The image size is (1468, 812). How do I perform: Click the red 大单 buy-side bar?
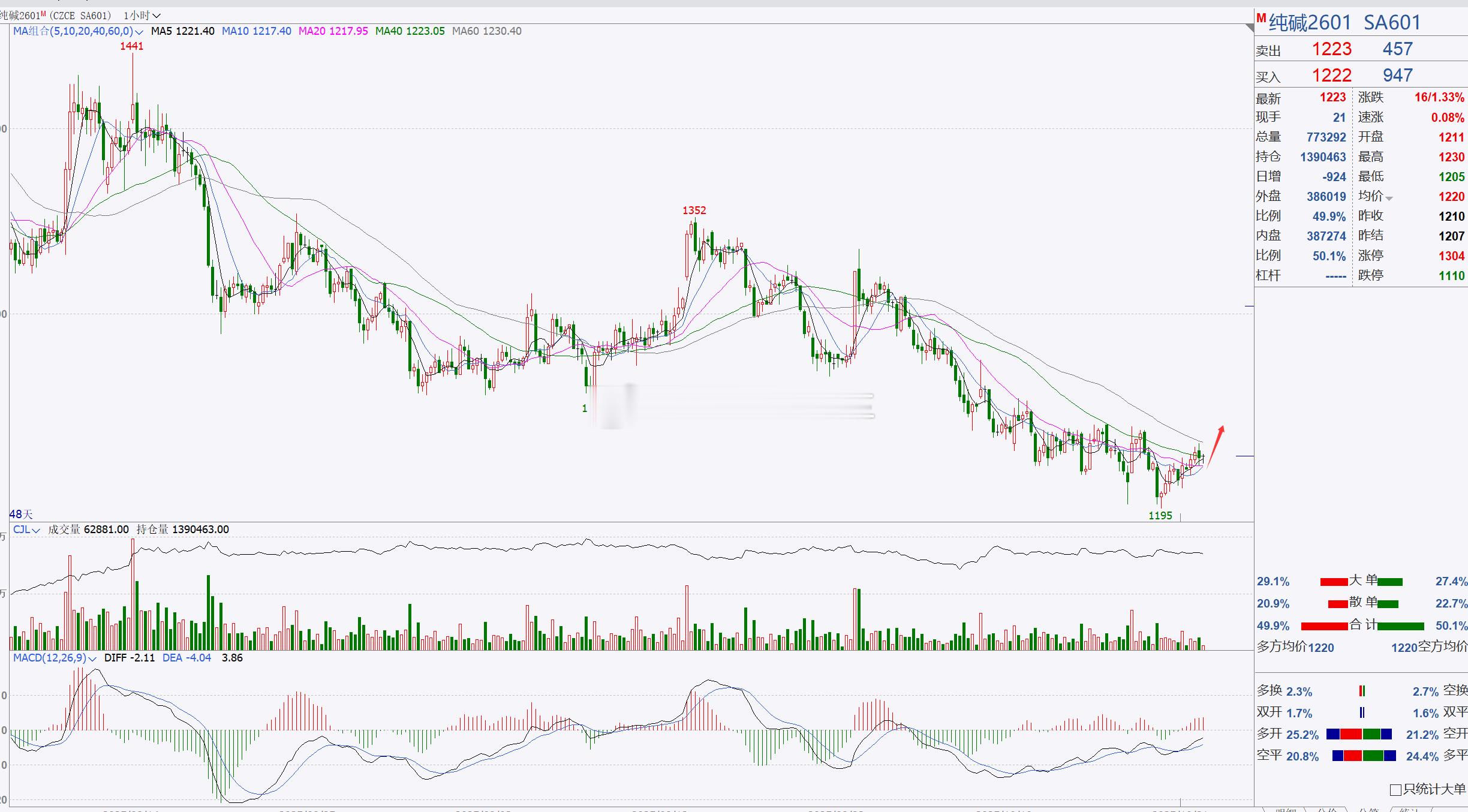click(1334, 582)
